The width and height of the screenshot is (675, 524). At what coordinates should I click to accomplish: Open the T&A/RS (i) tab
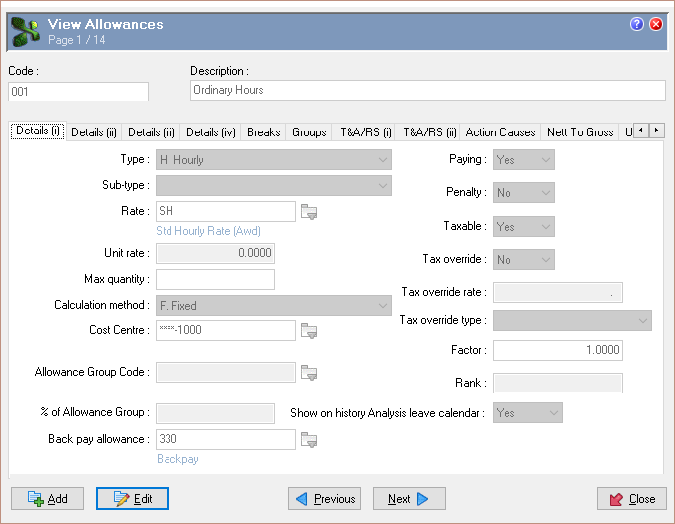pyautogui.click(x=365, y=132)
